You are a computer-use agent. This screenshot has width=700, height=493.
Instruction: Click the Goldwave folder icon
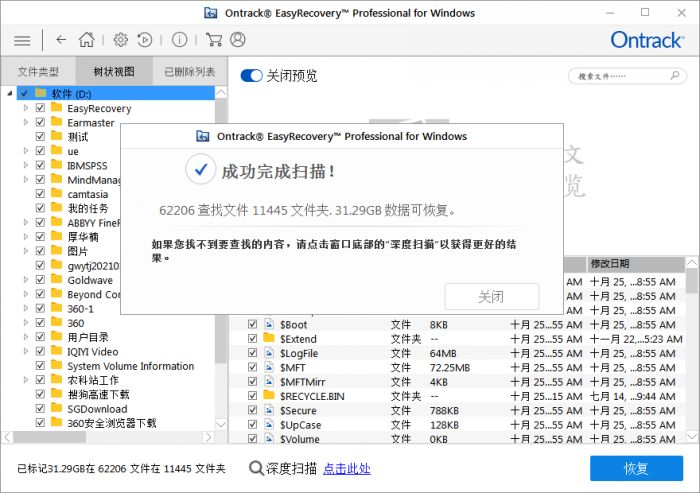click(56, 280)
